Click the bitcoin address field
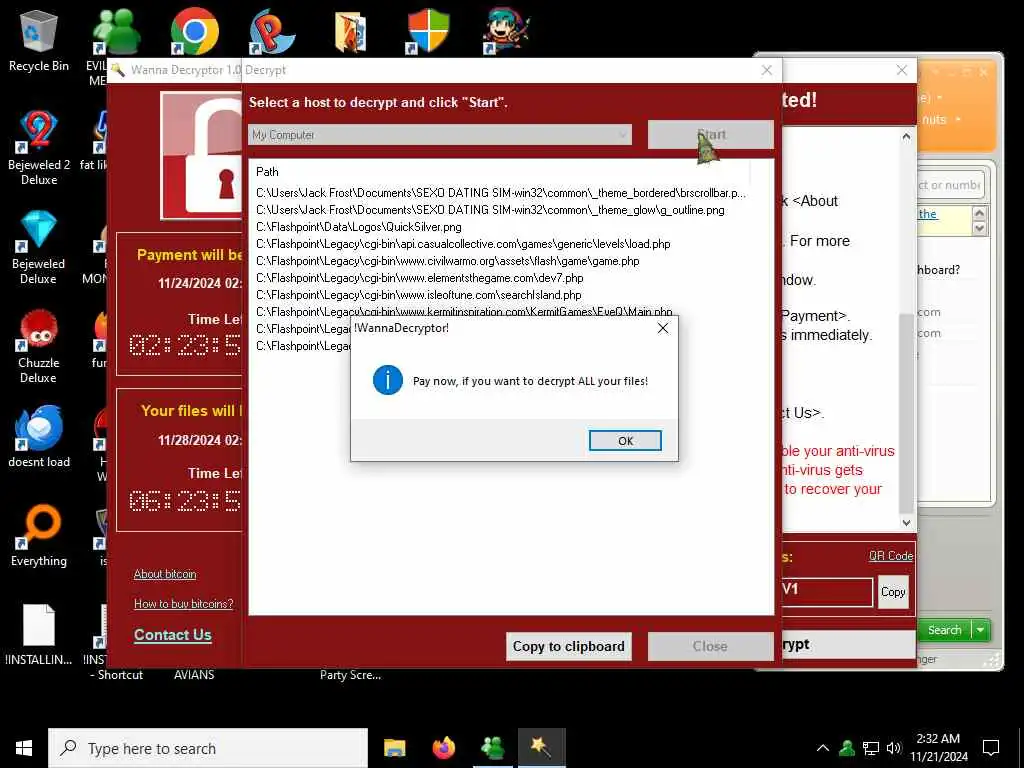This screenshot has width=1024, height=768. [827, 592]
